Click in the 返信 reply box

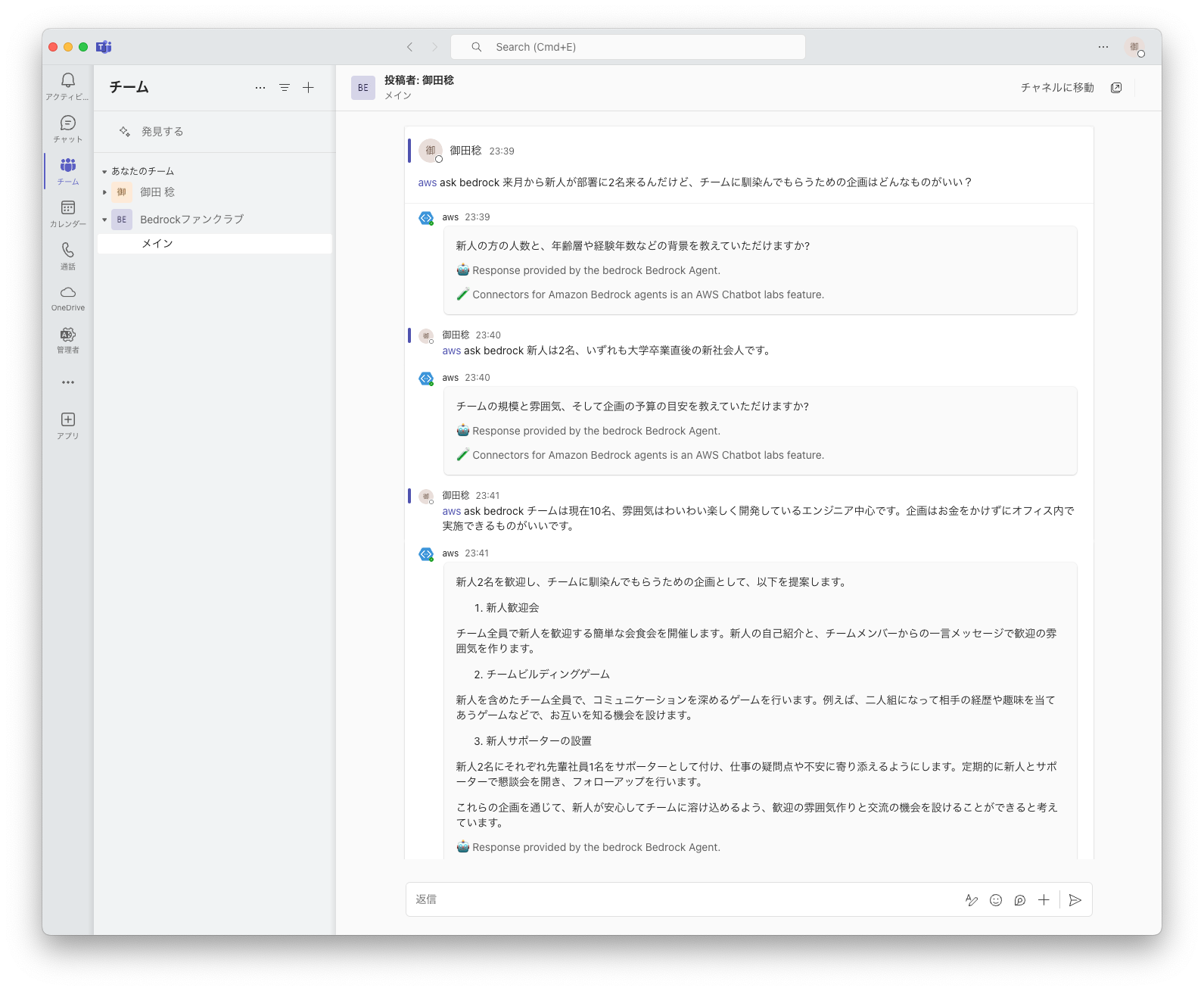(681, 899)
